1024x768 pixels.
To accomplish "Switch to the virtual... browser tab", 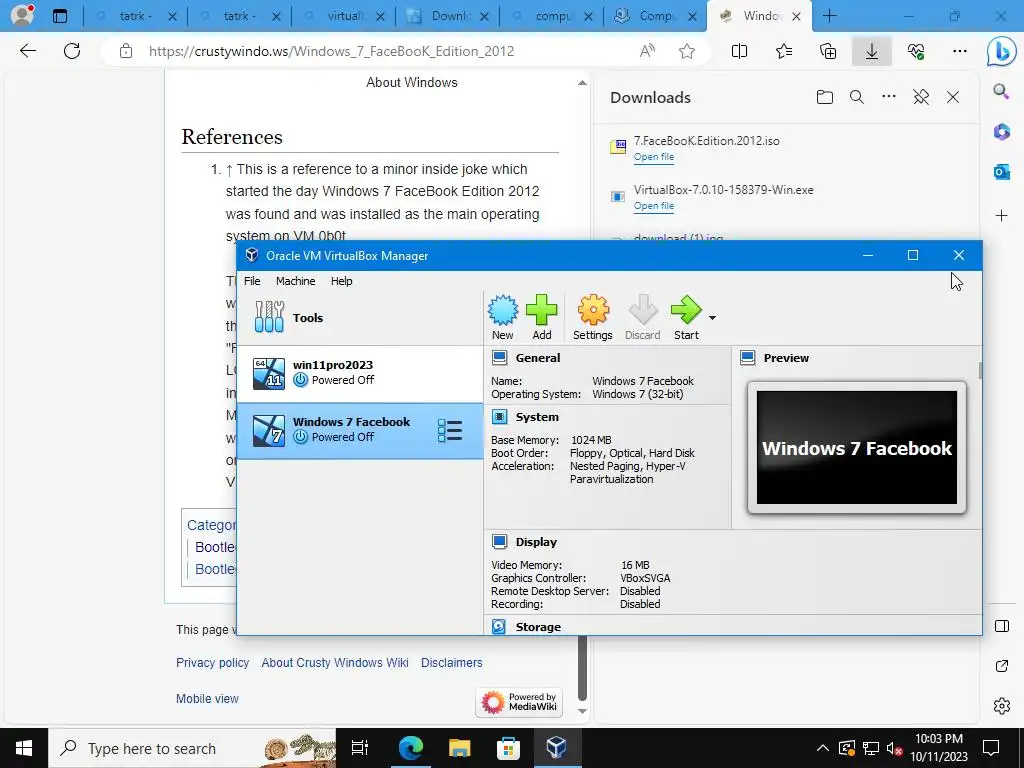I will pos(344,16).
